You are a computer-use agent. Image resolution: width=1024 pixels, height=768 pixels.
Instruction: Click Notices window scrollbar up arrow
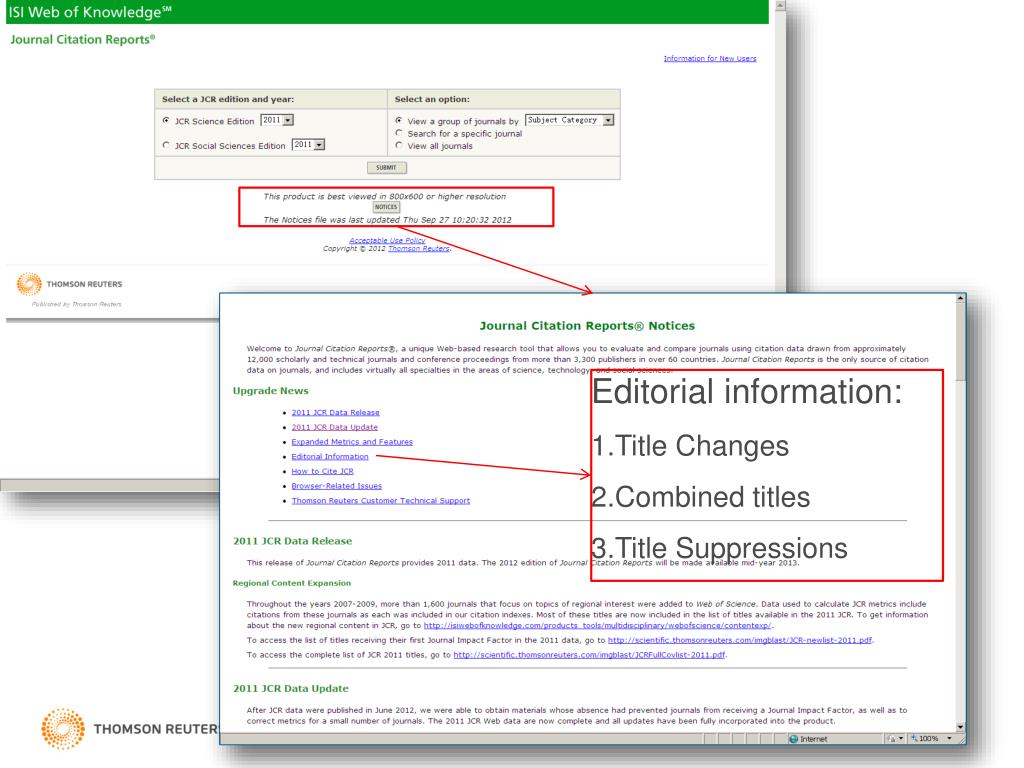point(960,298)
